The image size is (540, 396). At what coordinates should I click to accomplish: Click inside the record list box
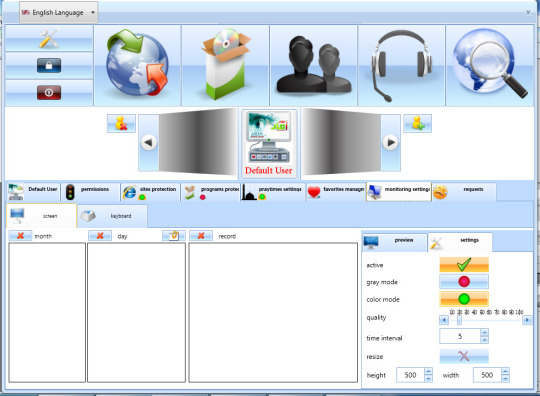tap(273, 313)
